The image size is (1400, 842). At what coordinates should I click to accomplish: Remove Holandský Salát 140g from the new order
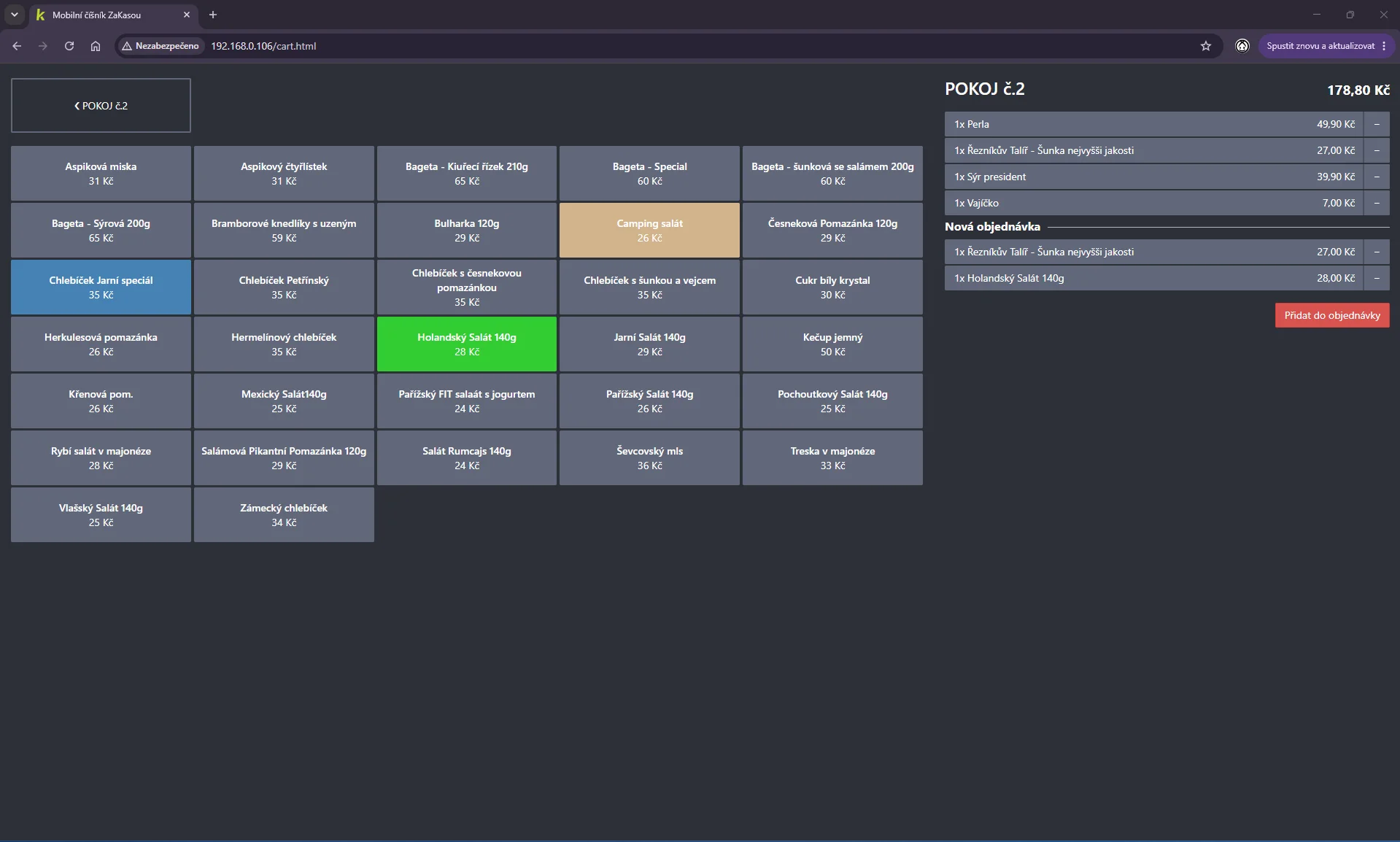pos(1377,278)
